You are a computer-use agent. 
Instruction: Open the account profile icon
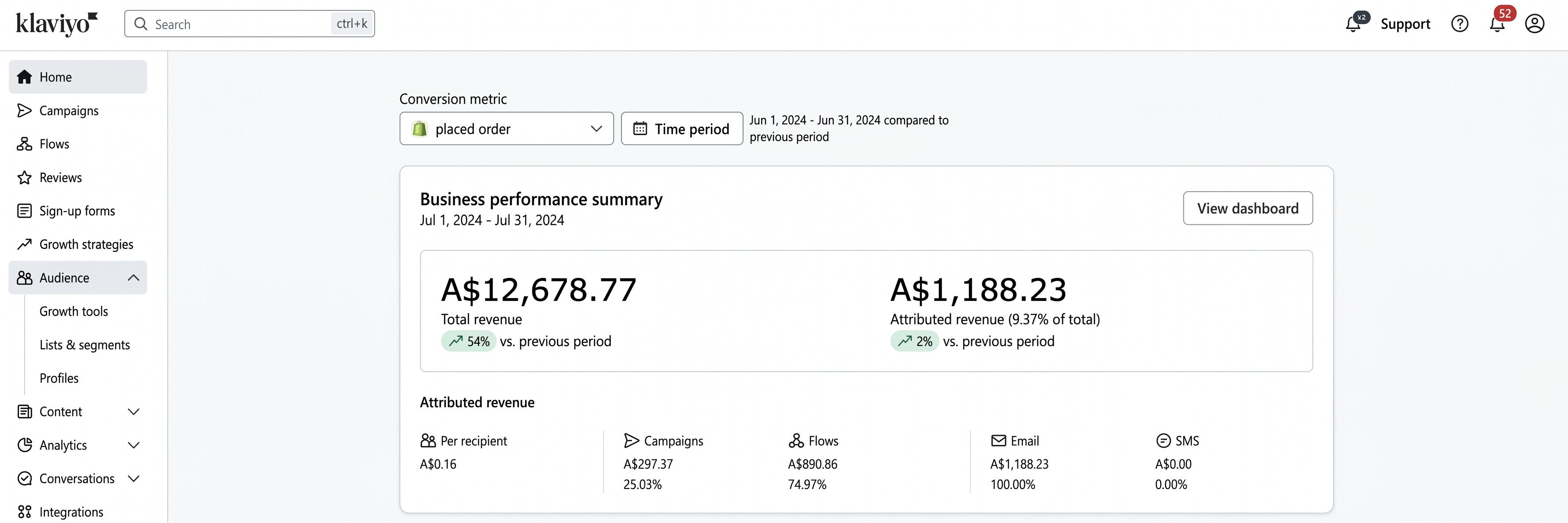click(x=1534, y=24)
